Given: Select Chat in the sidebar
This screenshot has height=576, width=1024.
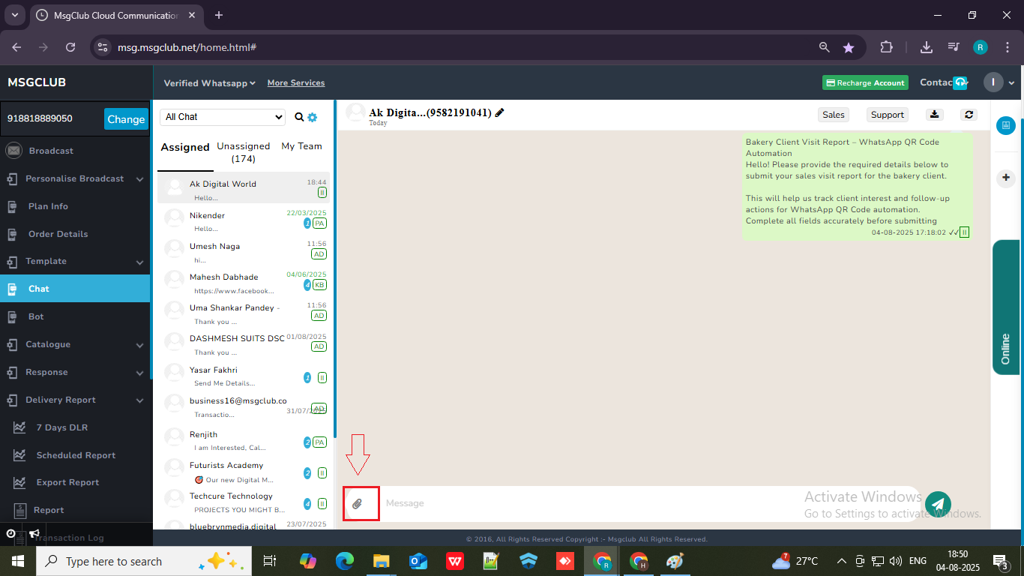Looking at the screenshot, I should (75, 289).
